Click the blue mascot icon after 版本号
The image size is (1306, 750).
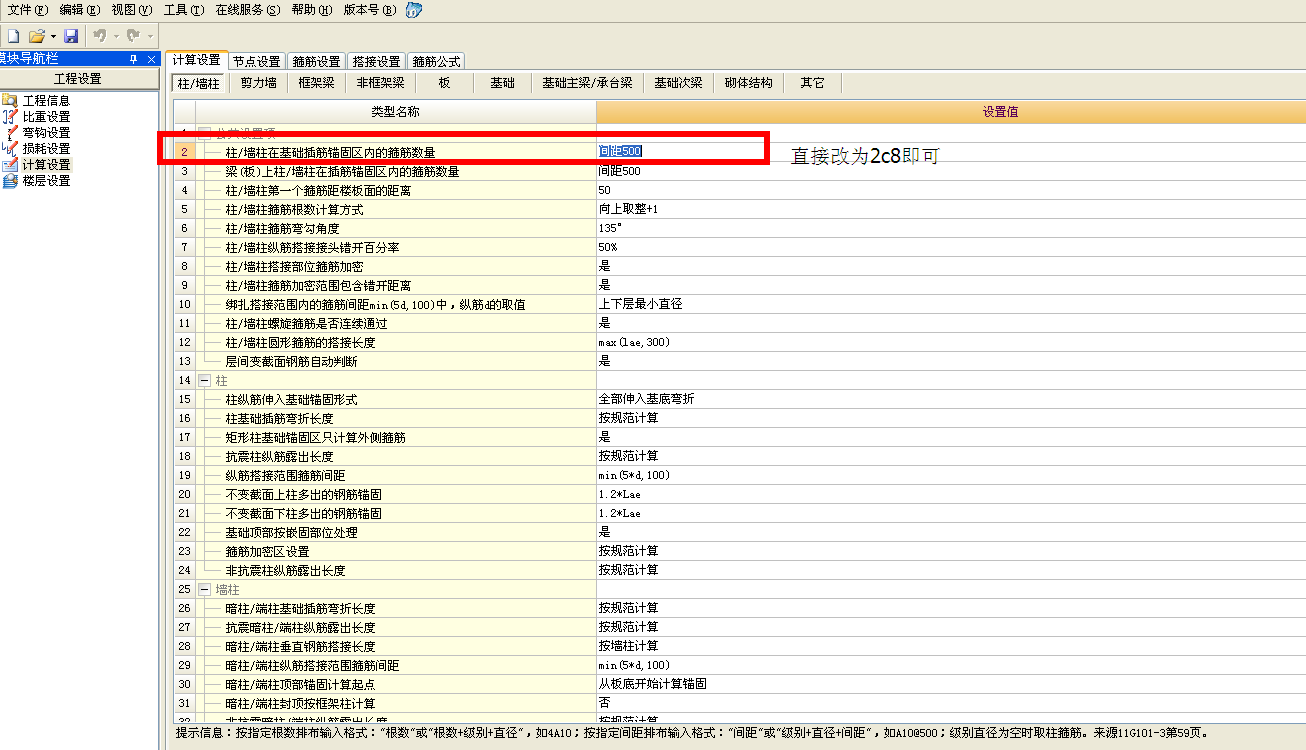414,10
